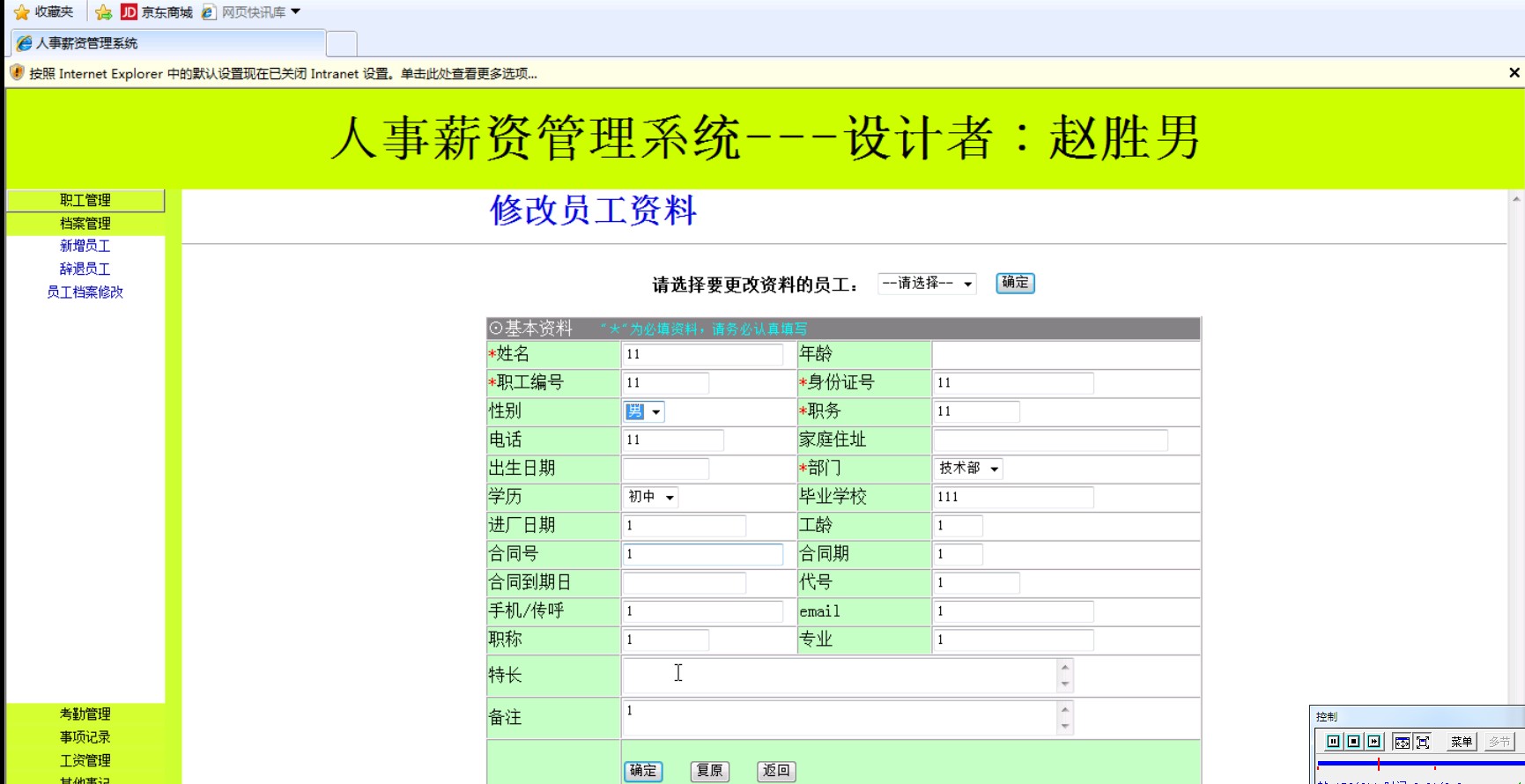Fast-forward playback in the 控制 panel
This screenshot has height=784, width=1525.
tap(1373, 742)
